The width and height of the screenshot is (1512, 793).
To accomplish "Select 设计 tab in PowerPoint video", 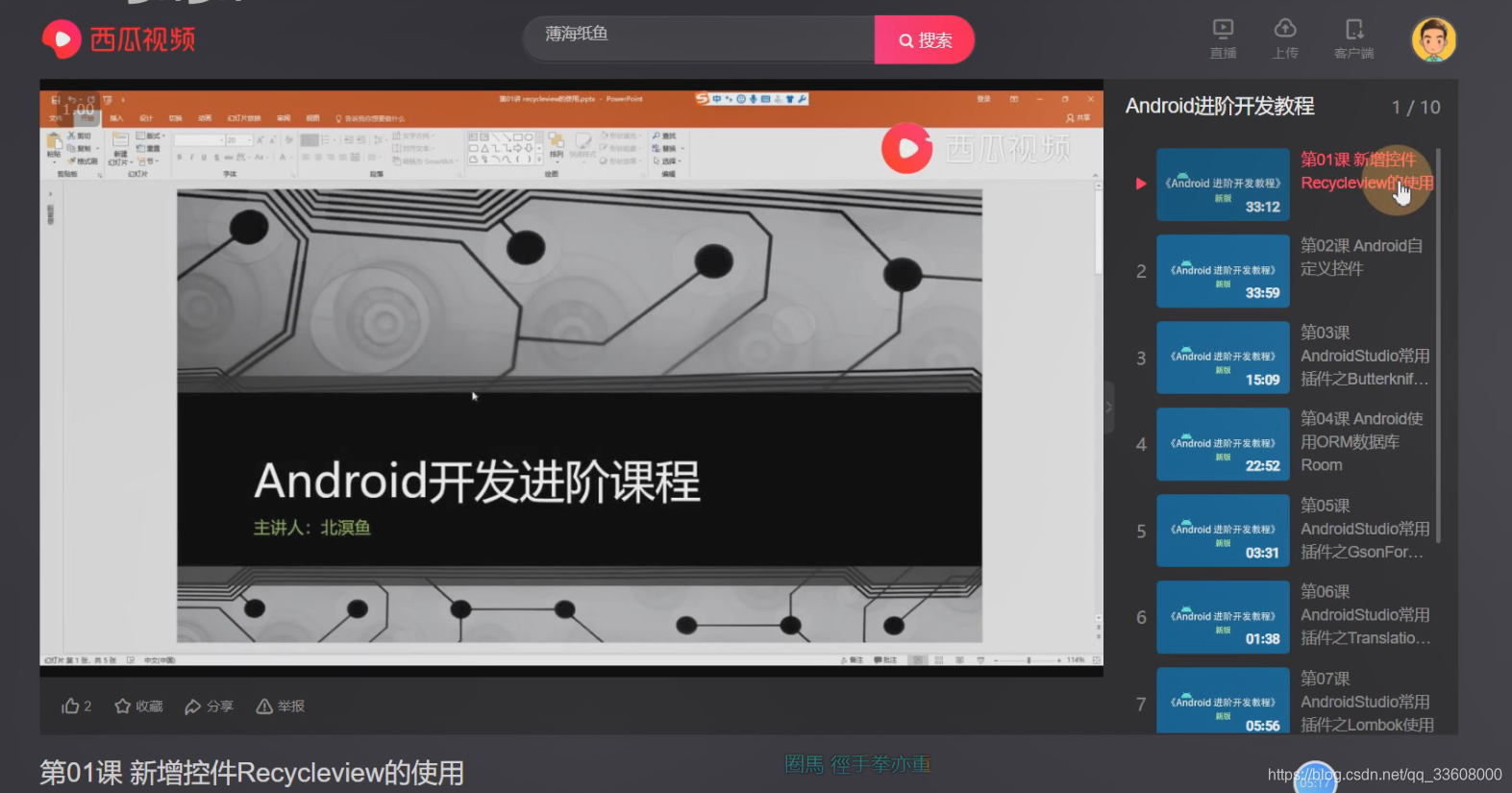I will [146, 118].
